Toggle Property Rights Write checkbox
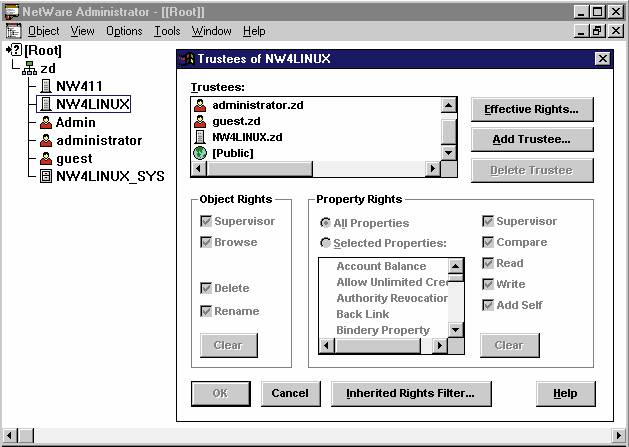The height and width of the screenshot is (447, 629). (x=488, y=284)
